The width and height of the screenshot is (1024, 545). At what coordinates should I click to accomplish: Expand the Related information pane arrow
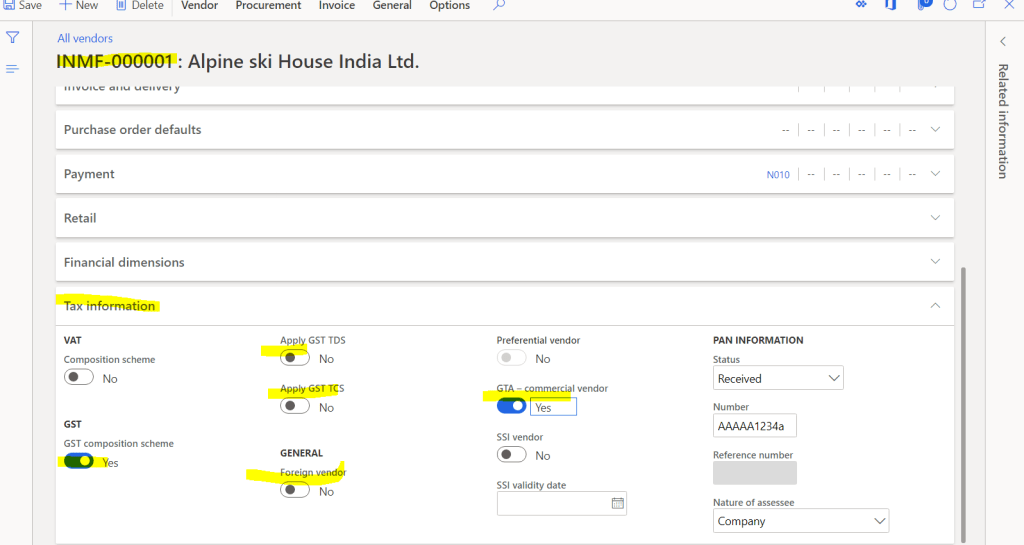1003,41
